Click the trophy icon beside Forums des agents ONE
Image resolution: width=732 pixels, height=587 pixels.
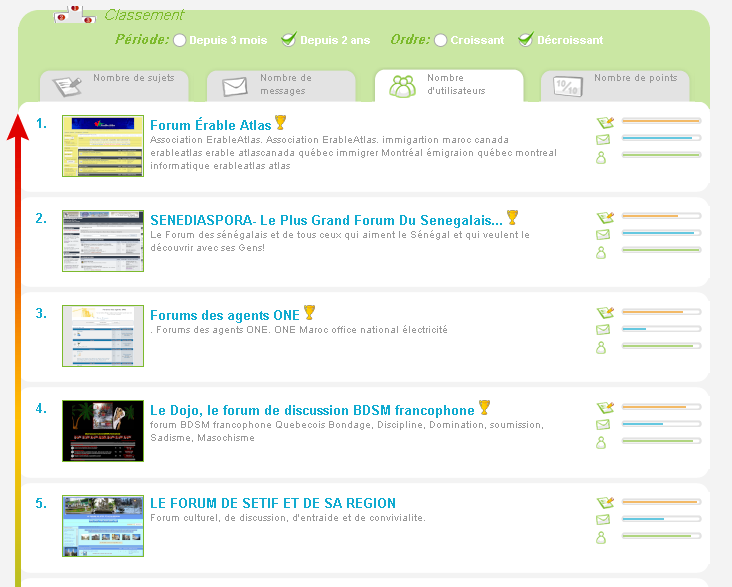[310, 312]
